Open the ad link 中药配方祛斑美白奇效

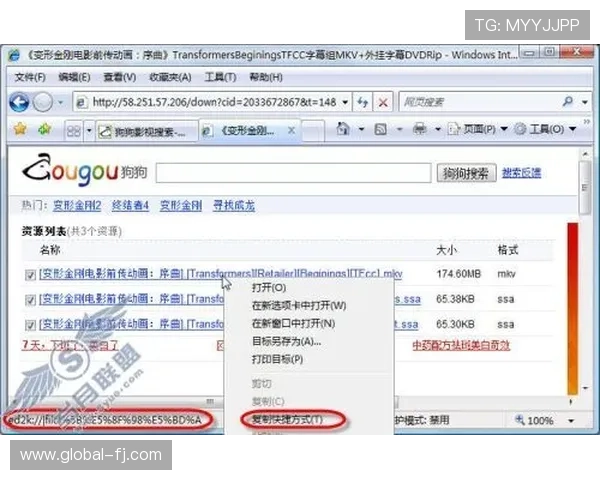(461, 346)
